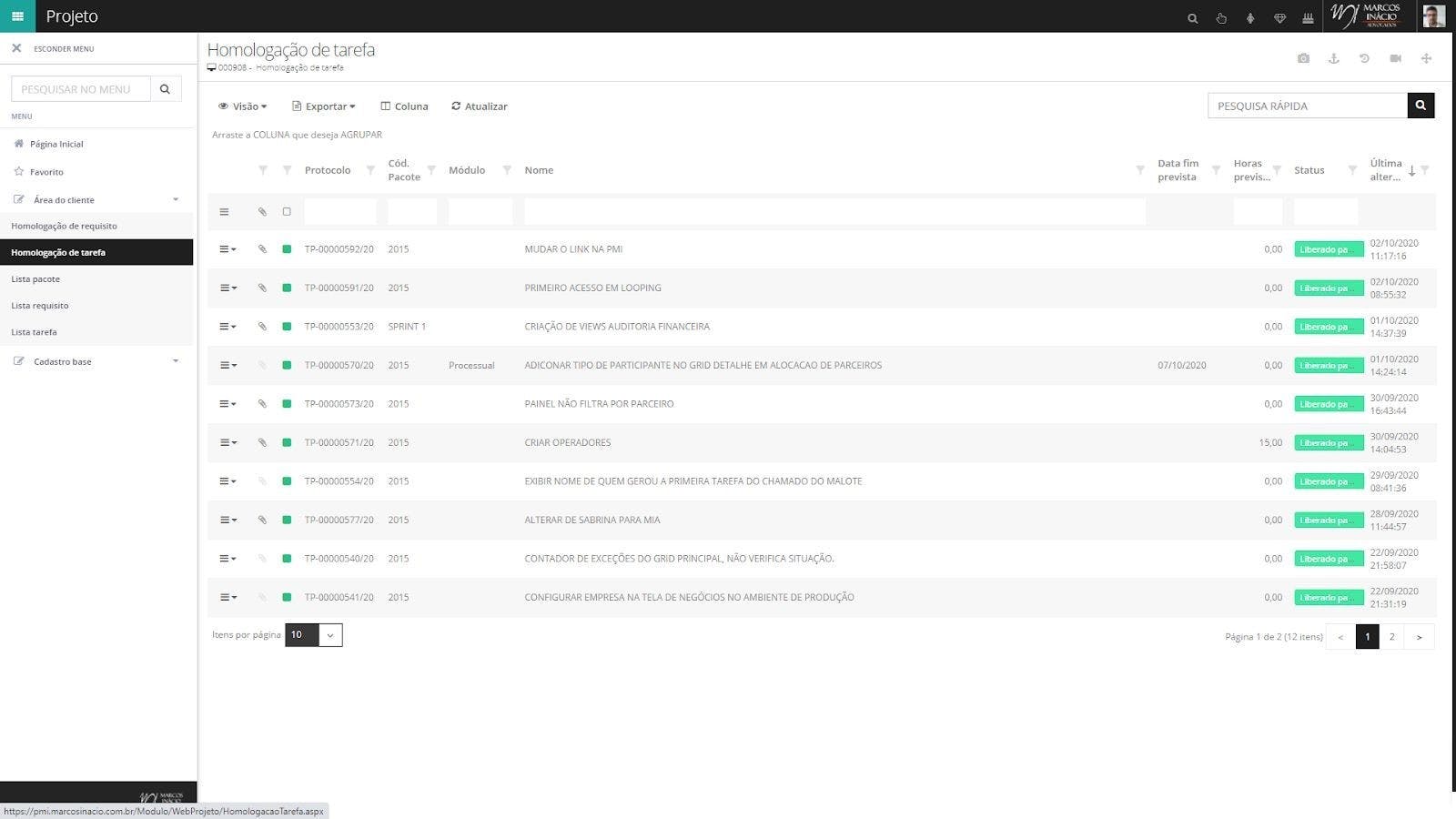Click the diamond icon in top bar
The width and height of the screenshot is (1456, 819).
1279,18
